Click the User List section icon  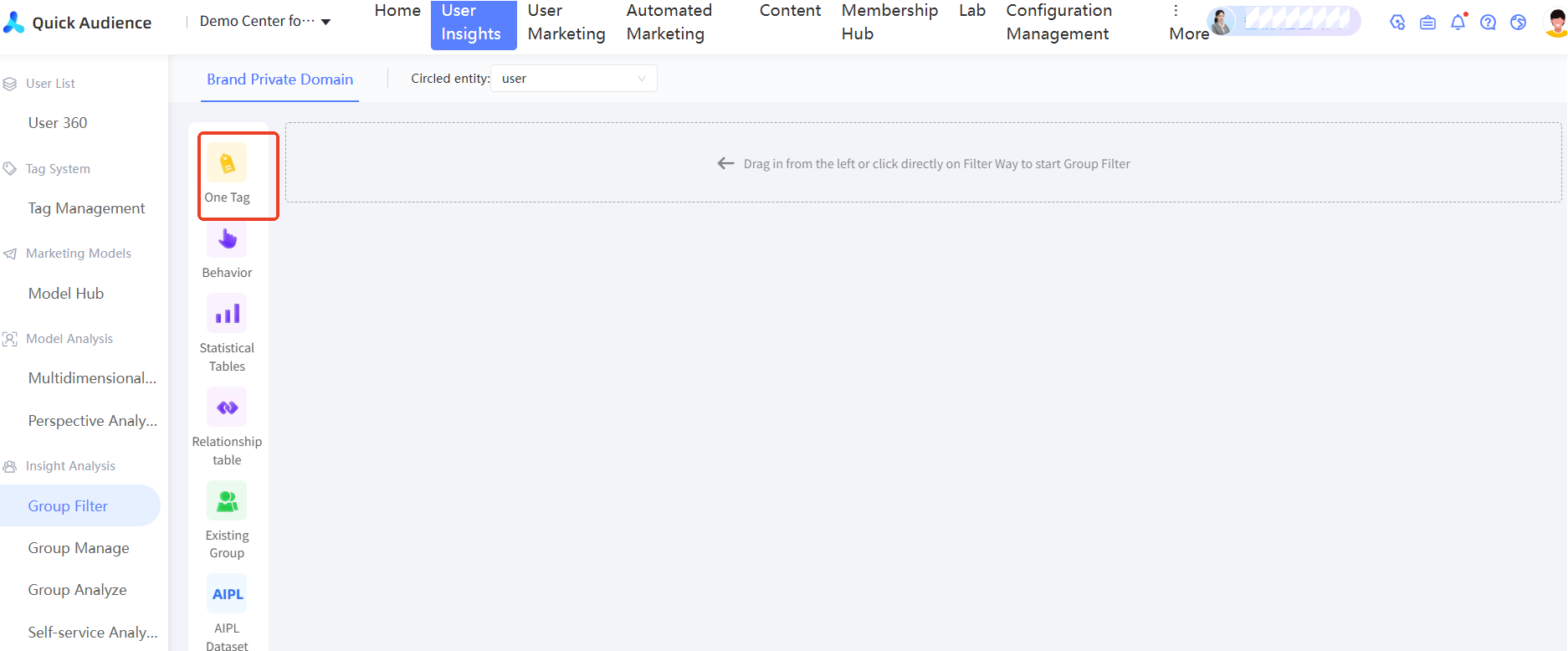(x=10, y=84)
